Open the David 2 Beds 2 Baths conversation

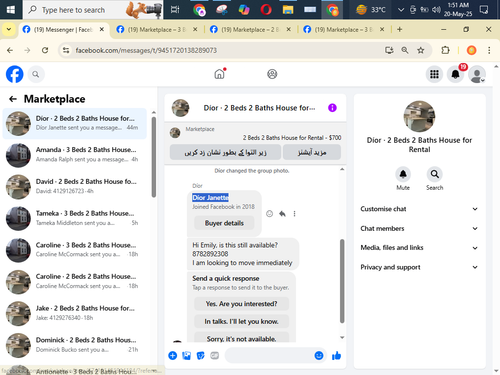pyautogui.click(x=75, y=187)
